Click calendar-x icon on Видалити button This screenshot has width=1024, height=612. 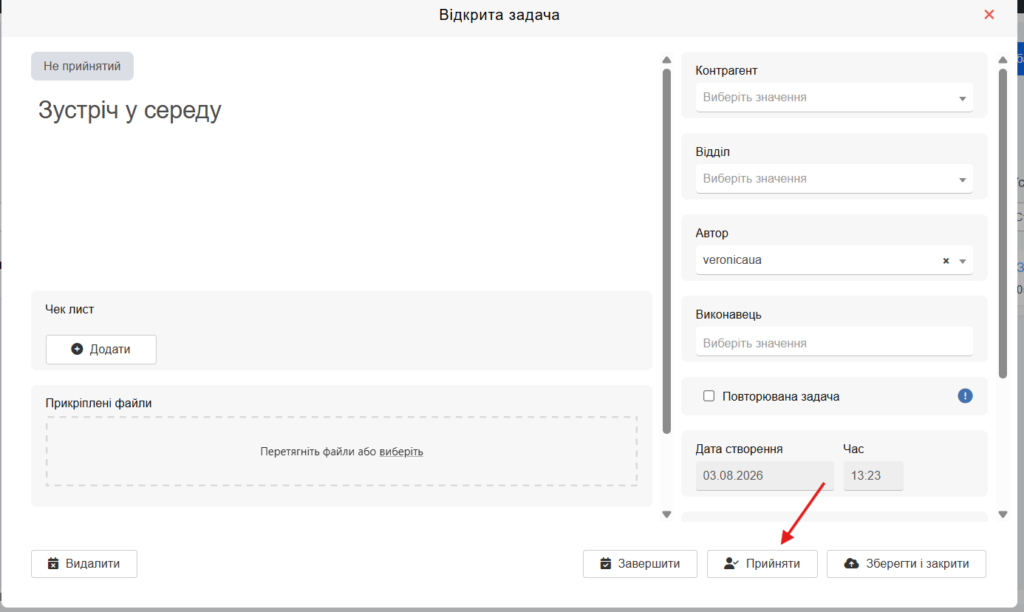pos(53,564)
